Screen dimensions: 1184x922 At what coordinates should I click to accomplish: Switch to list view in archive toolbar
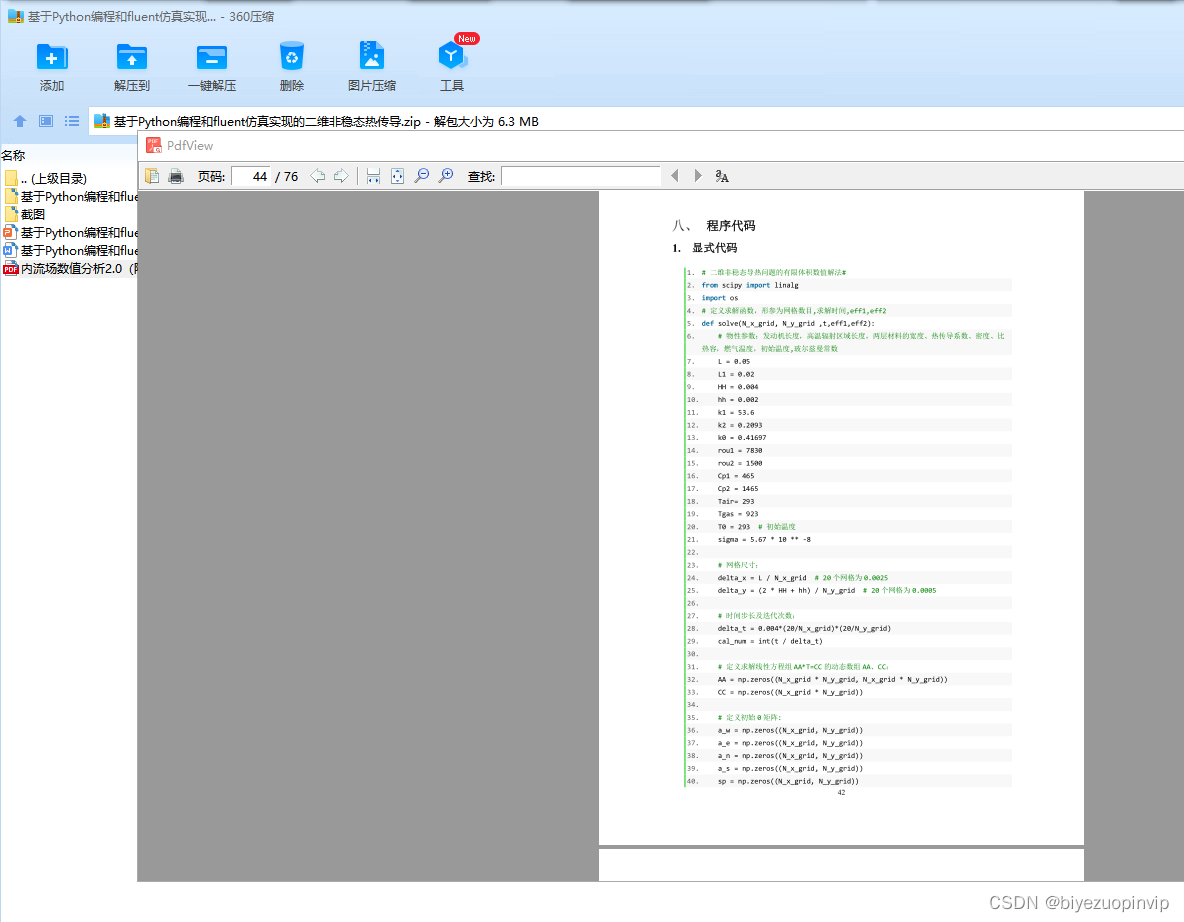72,121
